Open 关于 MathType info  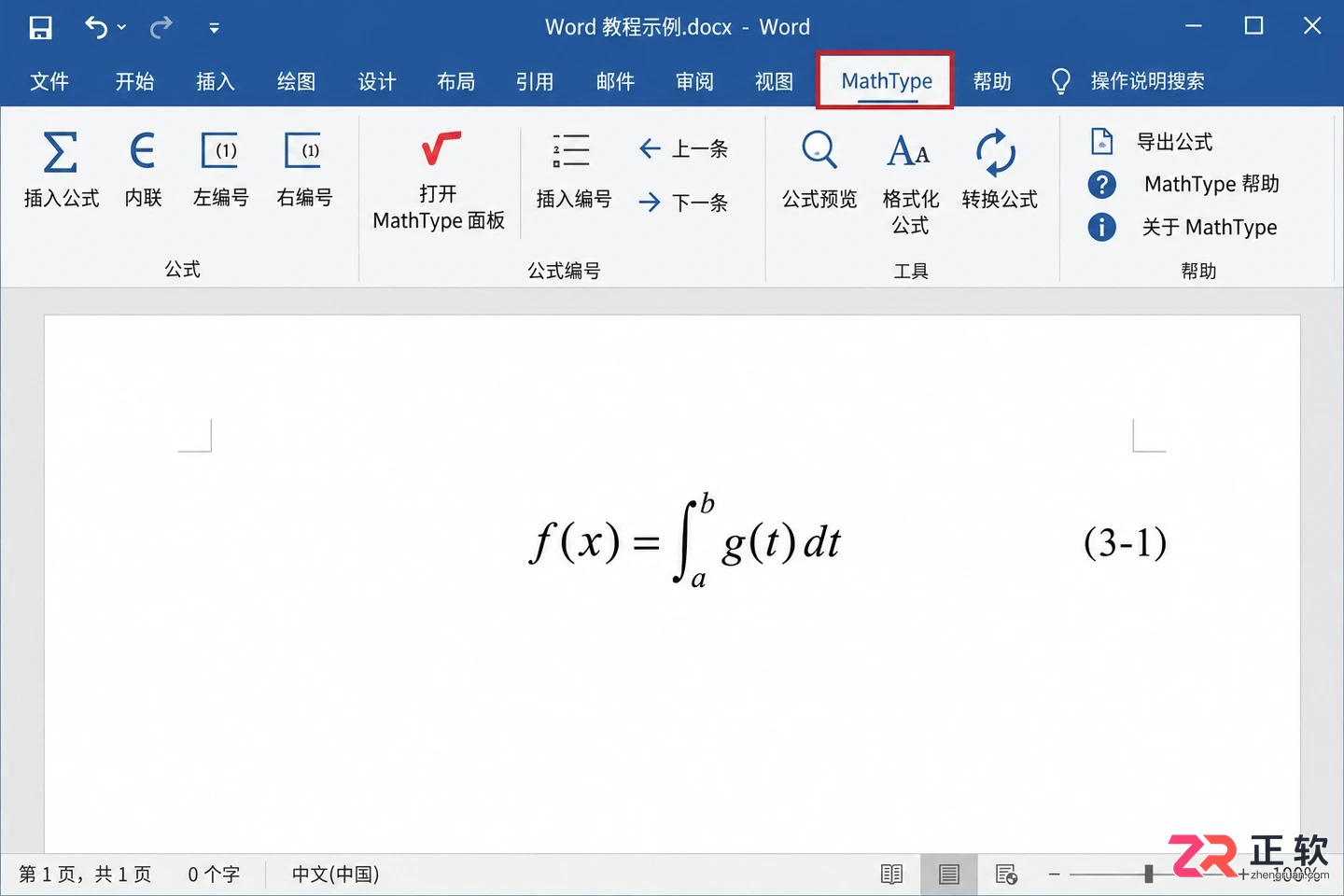point(1183,227)
